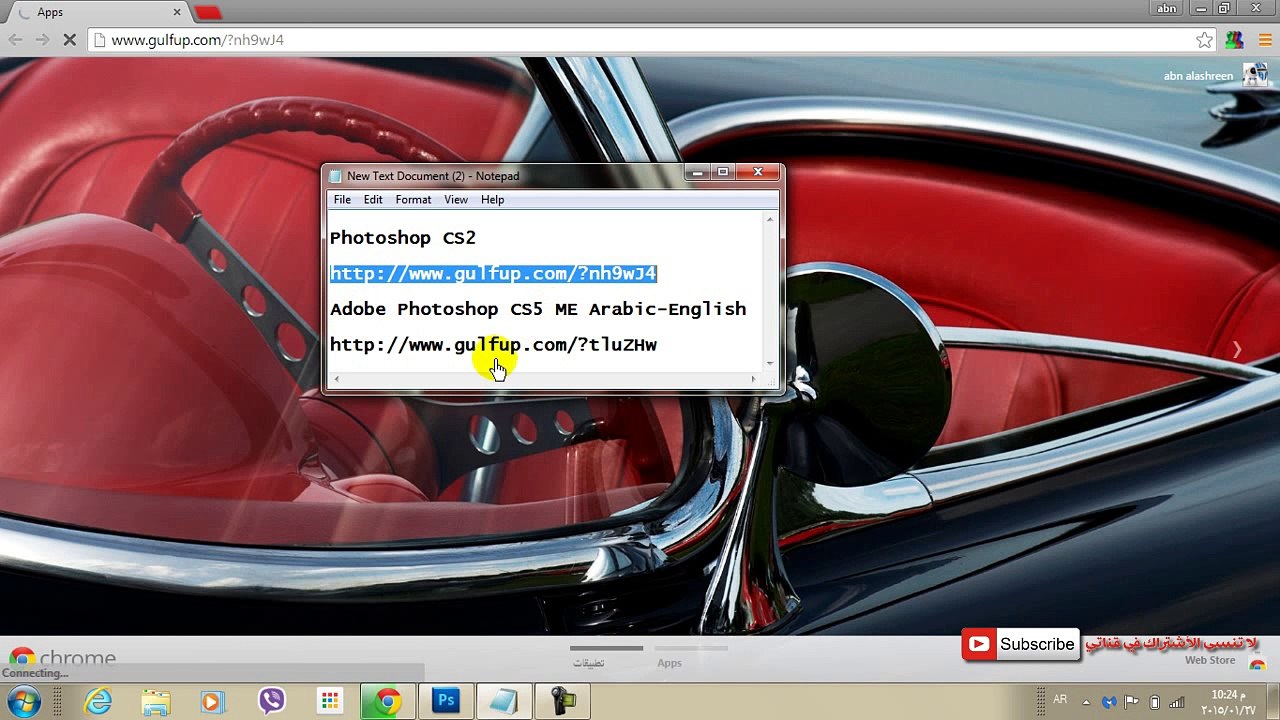Click the colorful extension icon beside the star
1280x720 pixels.
click(x=1234, y=40)
